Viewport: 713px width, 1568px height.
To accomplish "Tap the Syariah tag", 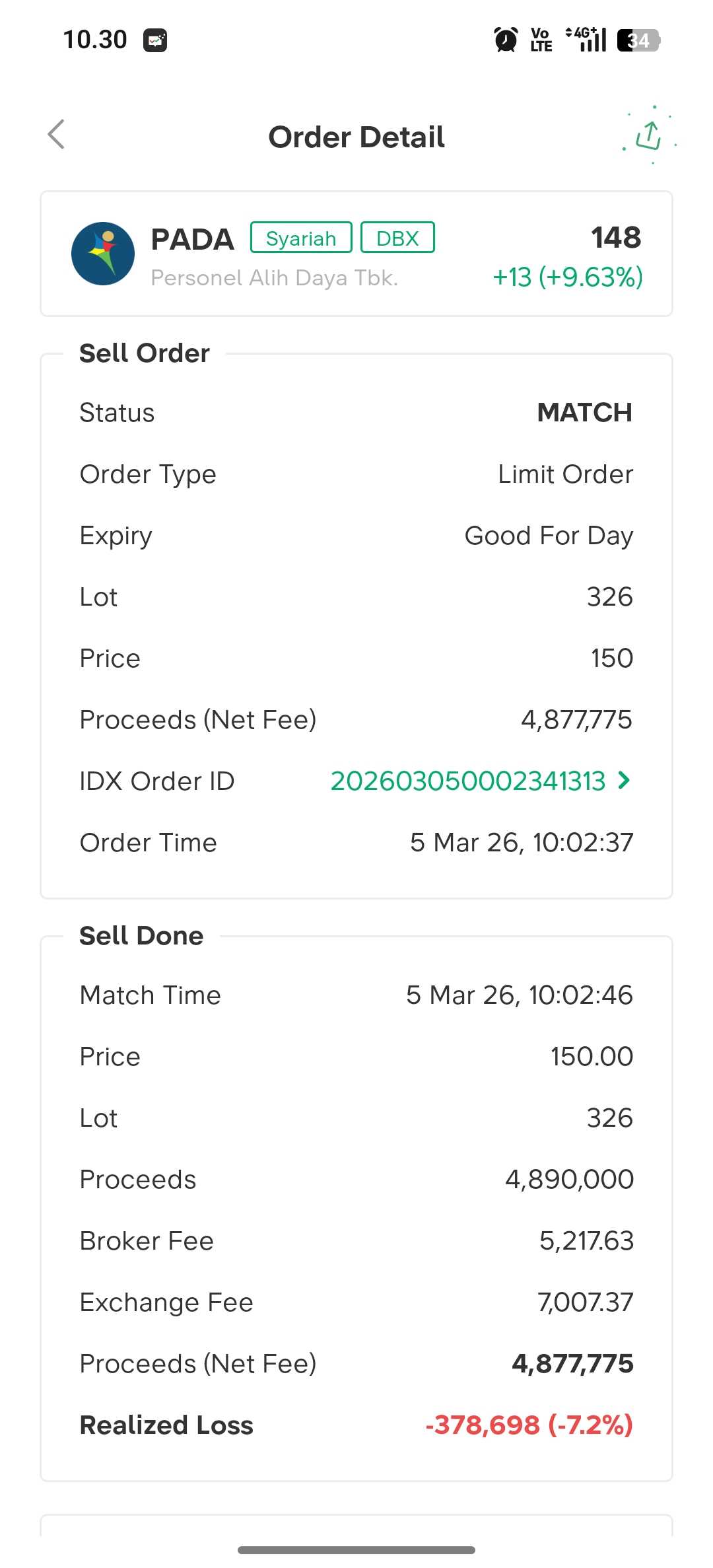I will point(301,238).
